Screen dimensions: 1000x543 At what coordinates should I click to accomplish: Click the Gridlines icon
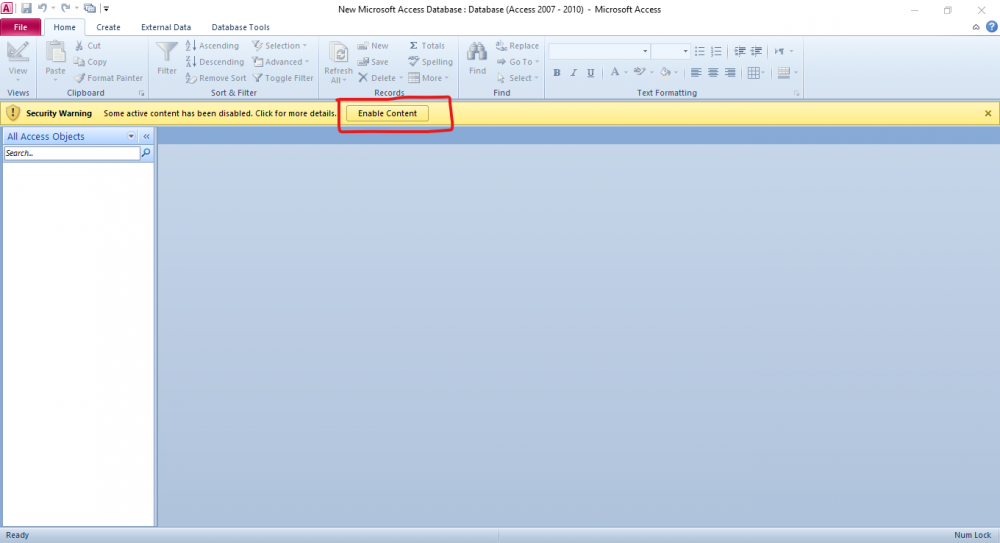click(754, 73)
